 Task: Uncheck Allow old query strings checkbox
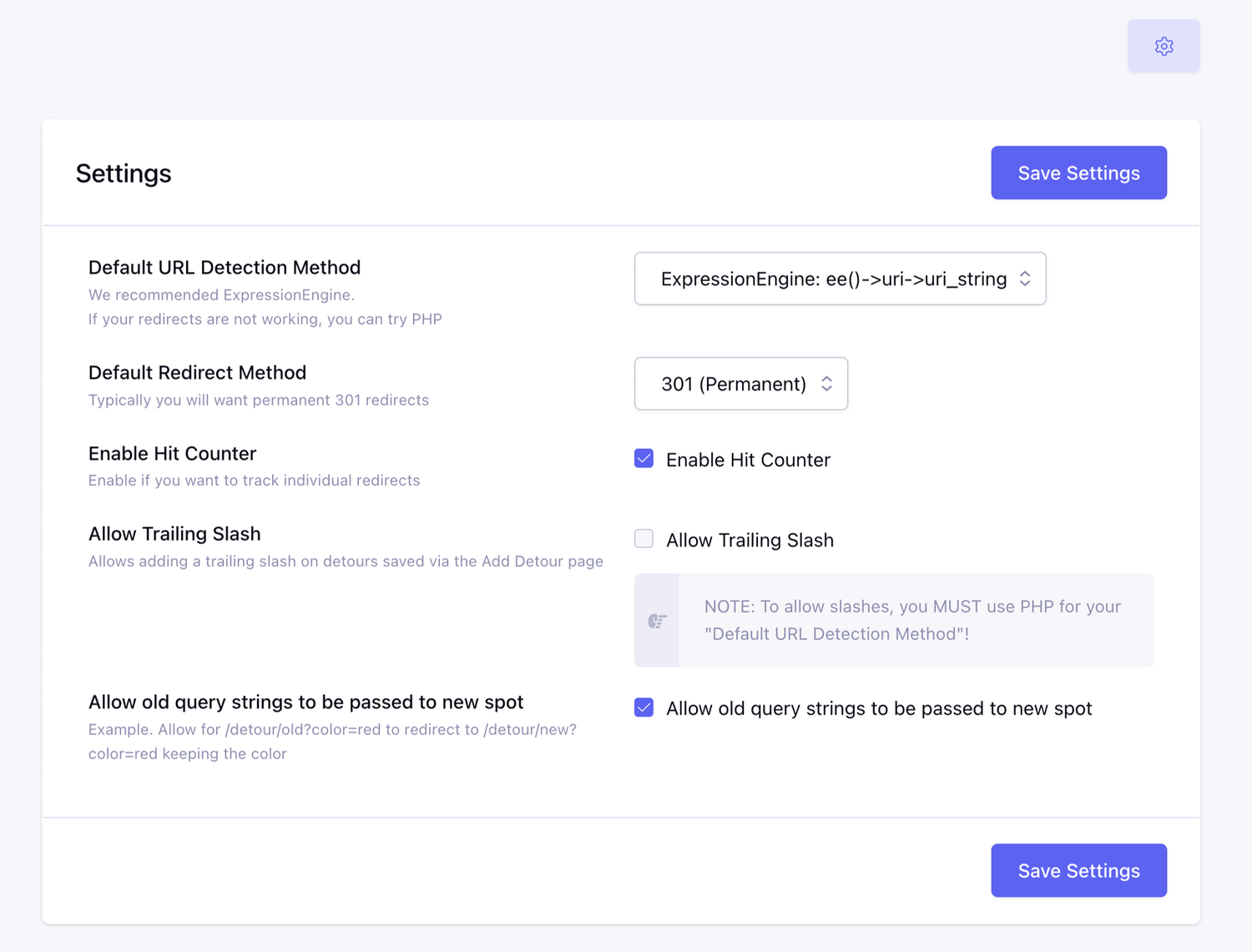click(644, 708)
